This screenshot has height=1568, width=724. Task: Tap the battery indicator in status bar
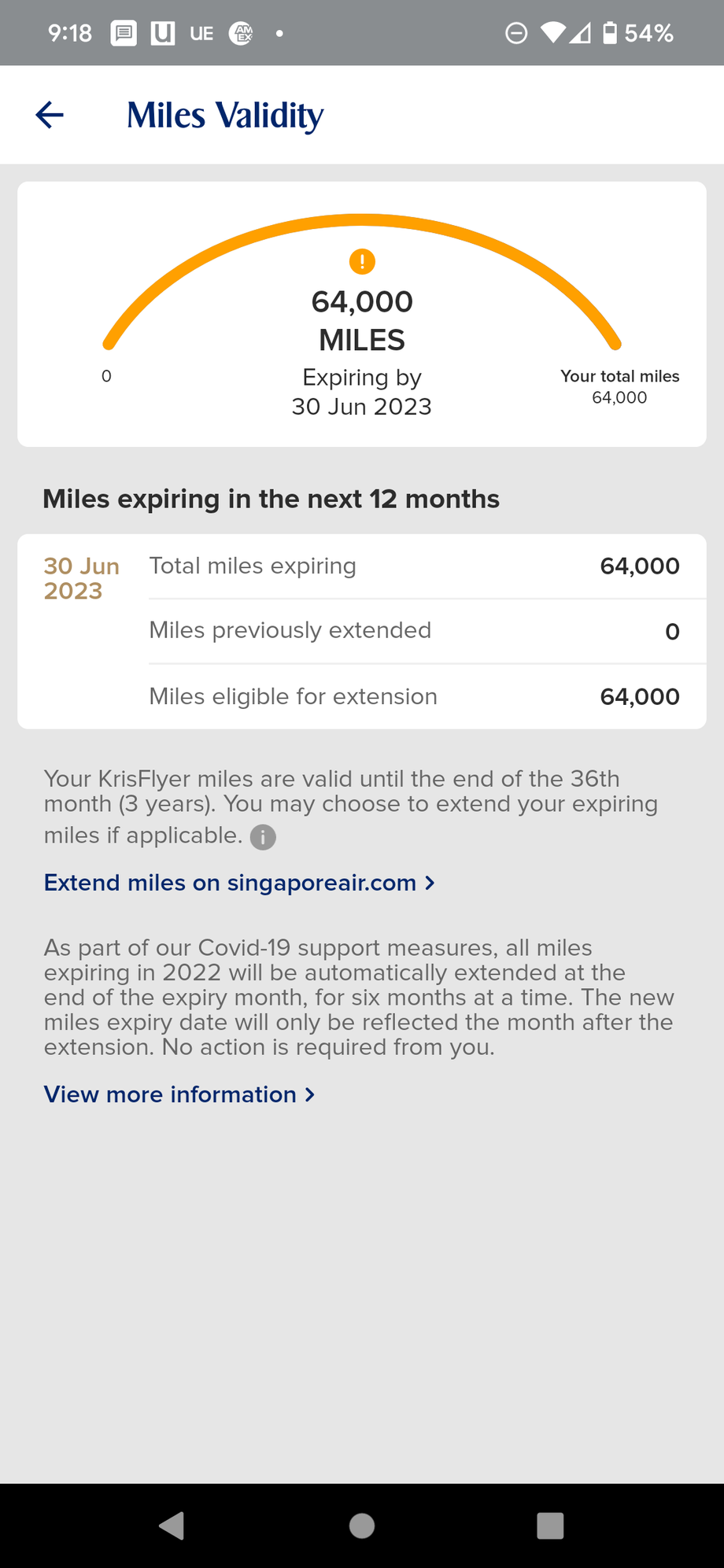(610, 33)
